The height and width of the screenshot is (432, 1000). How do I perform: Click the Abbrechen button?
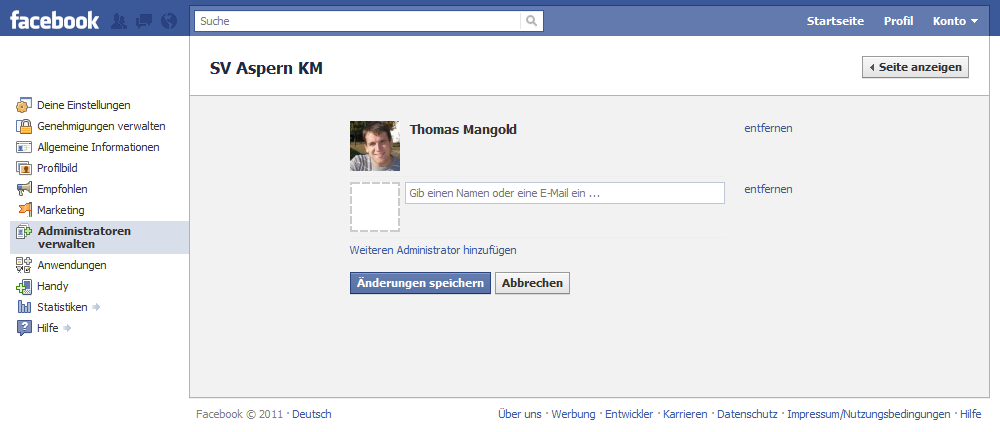pyautogui.click(x=533, y=283)
